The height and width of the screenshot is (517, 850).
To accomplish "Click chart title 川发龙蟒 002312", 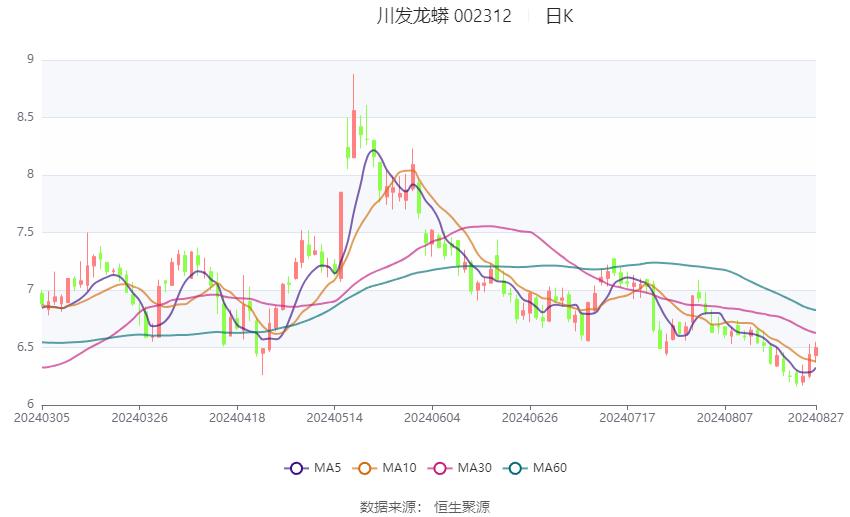I will pyautogui.click(x=444, y=16).
